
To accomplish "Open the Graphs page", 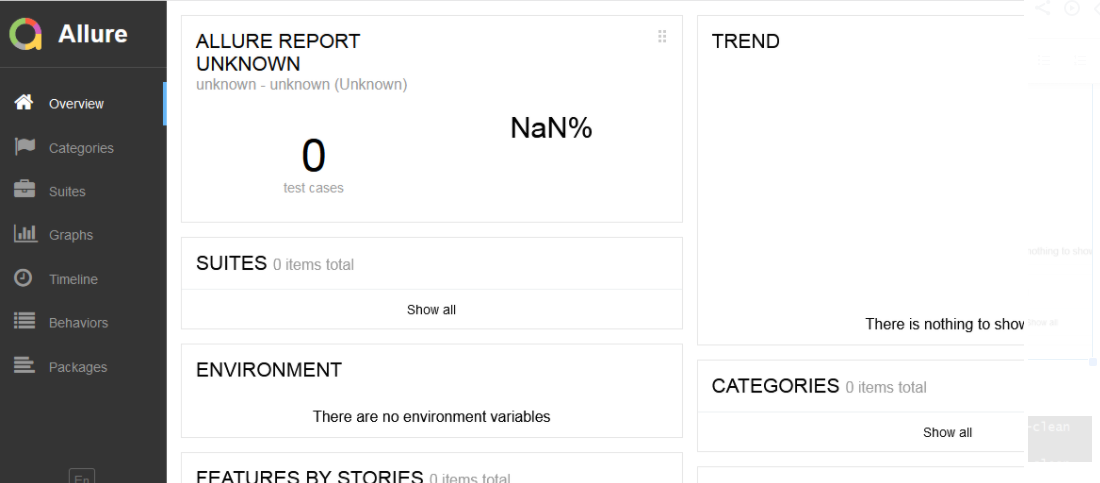I will [x=83, y=235].
